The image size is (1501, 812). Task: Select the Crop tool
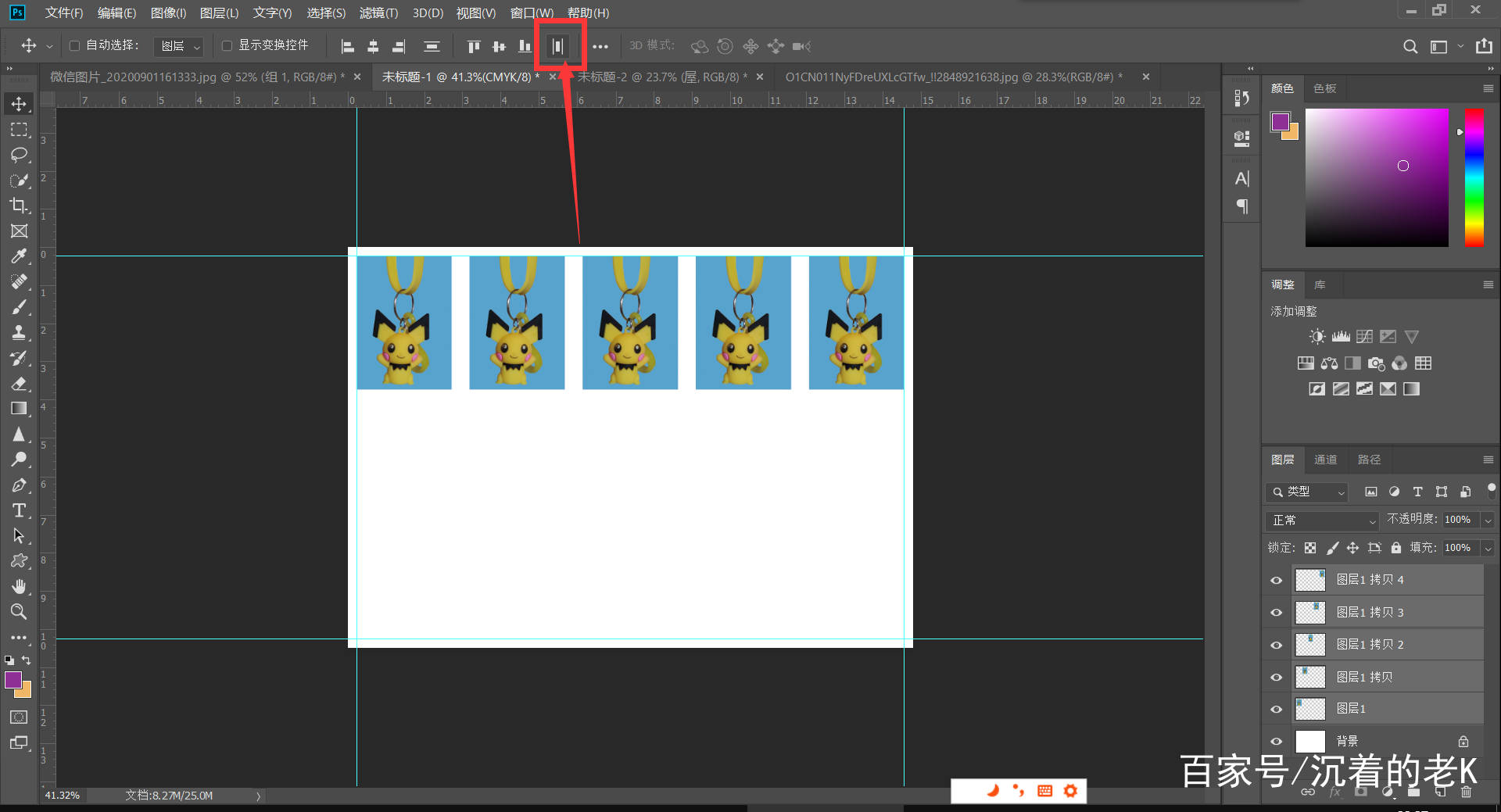tap(19, 206)
